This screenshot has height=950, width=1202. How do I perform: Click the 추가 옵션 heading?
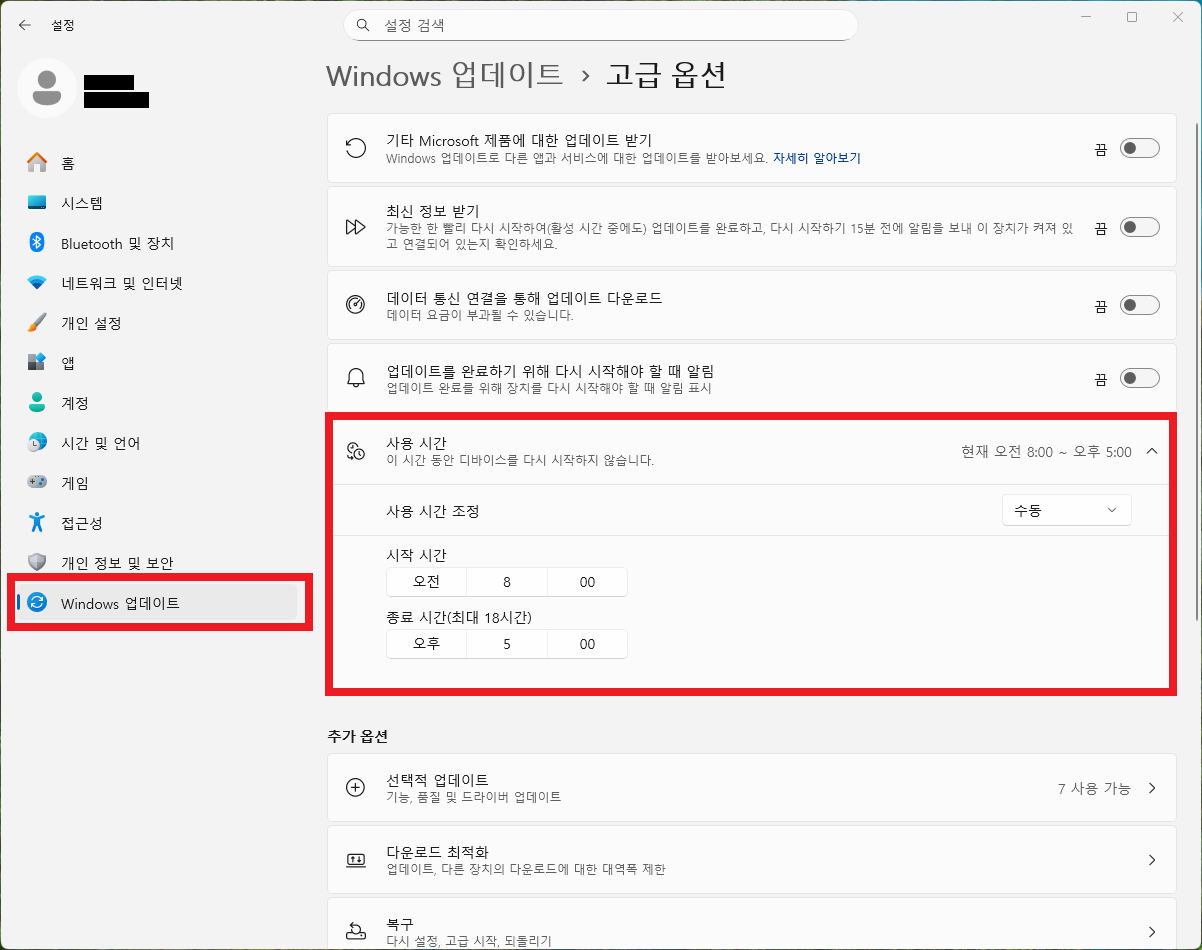click(357, 736)
